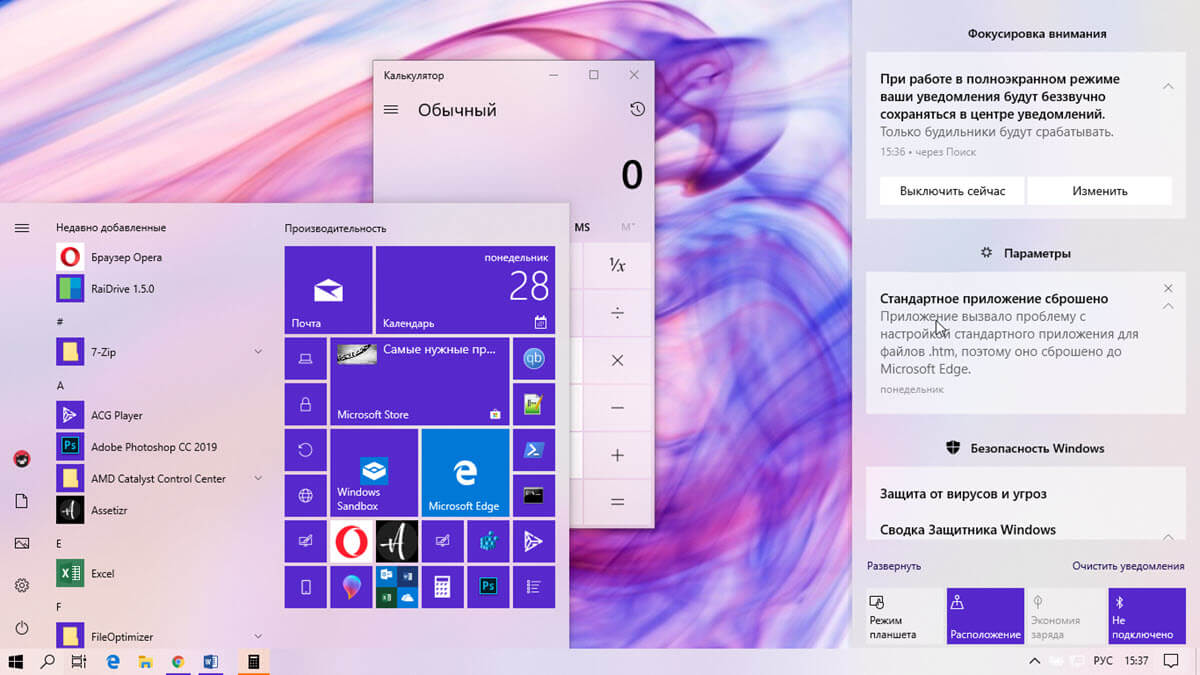
Task: Open the Photoshop tile in Start
Action: [x=488, y=587]
